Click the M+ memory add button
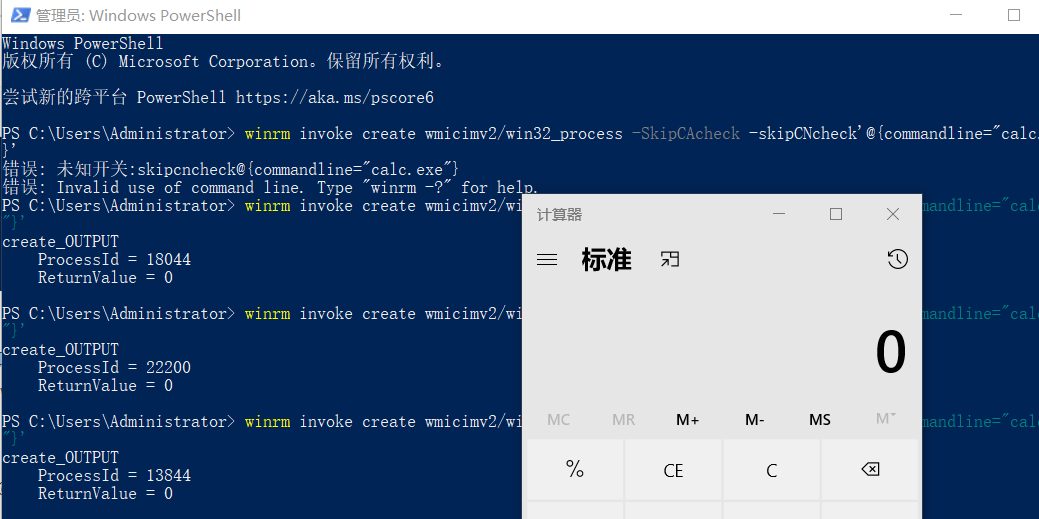This screenshot has width=1039, height=519. pos(688,420)
